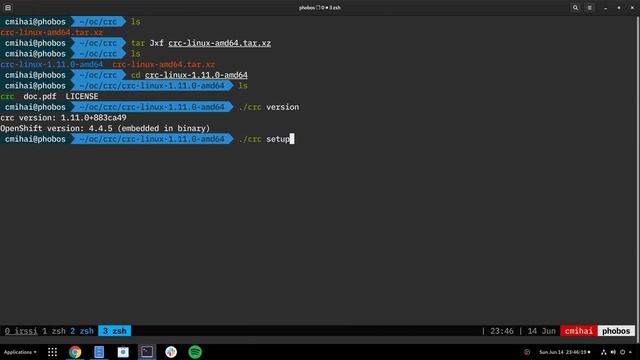The image size is (640, 360).
Task: Launch Google Chrome from the taskbar
Action: [75, 352]
